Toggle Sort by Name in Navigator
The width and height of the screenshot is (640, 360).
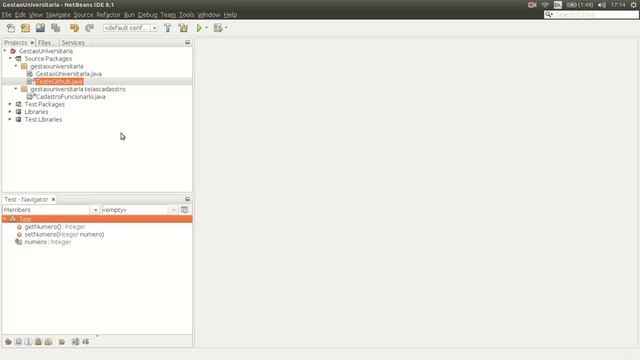76,342
